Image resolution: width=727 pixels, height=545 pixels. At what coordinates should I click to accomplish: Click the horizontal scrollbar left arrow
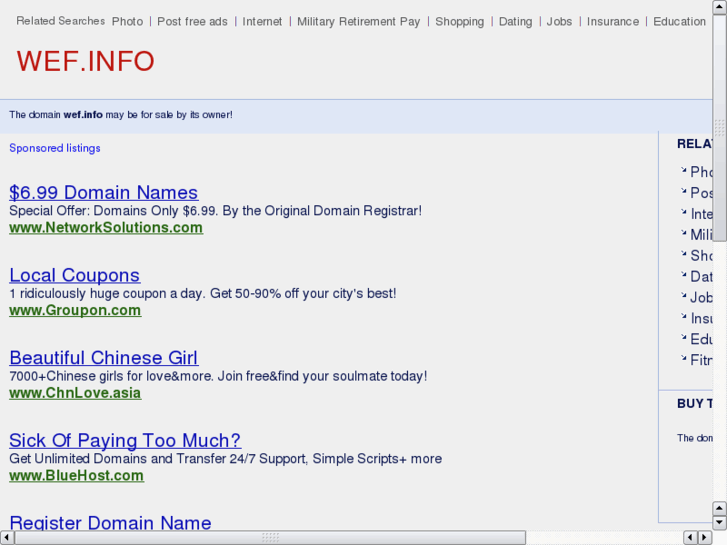6,538
